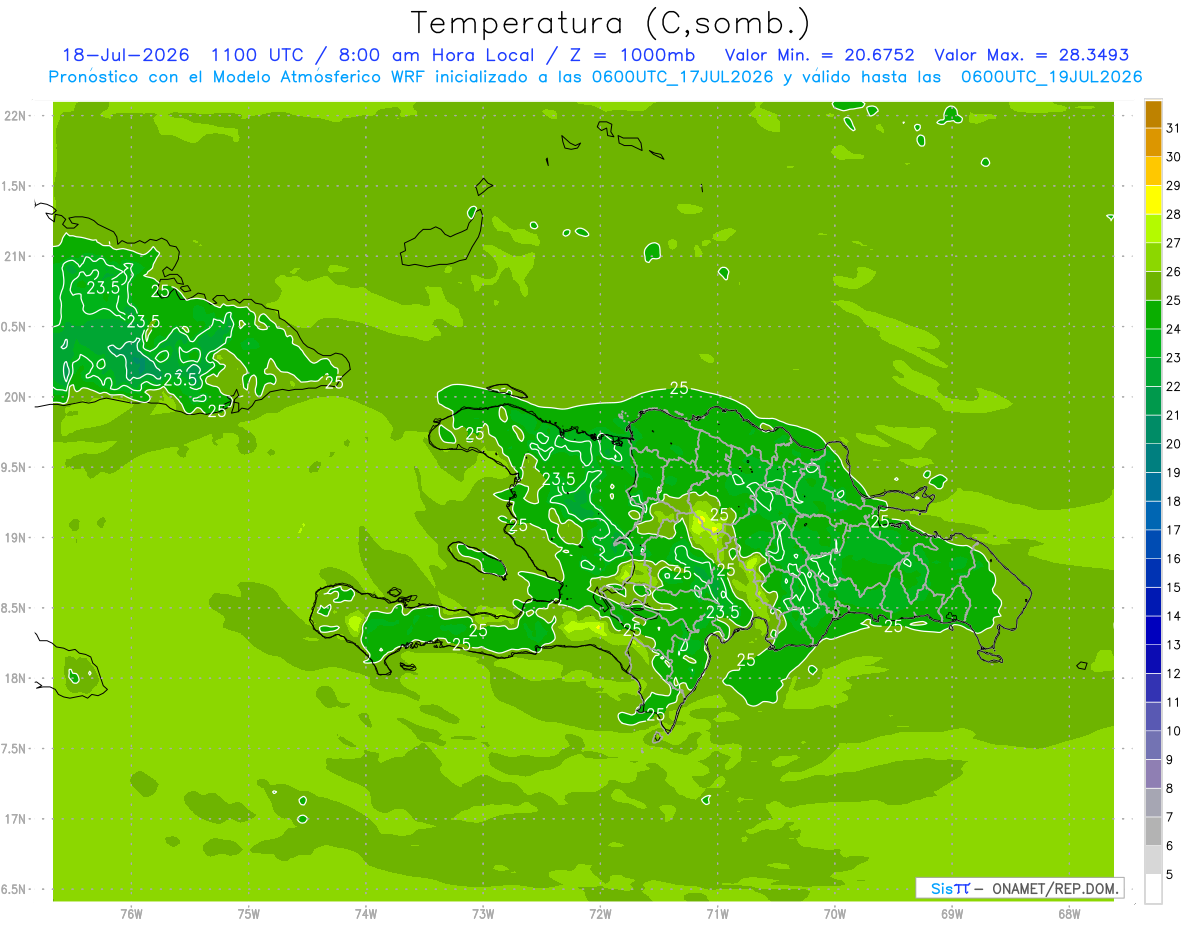Click the '74W' longitude label

point(366,914)
